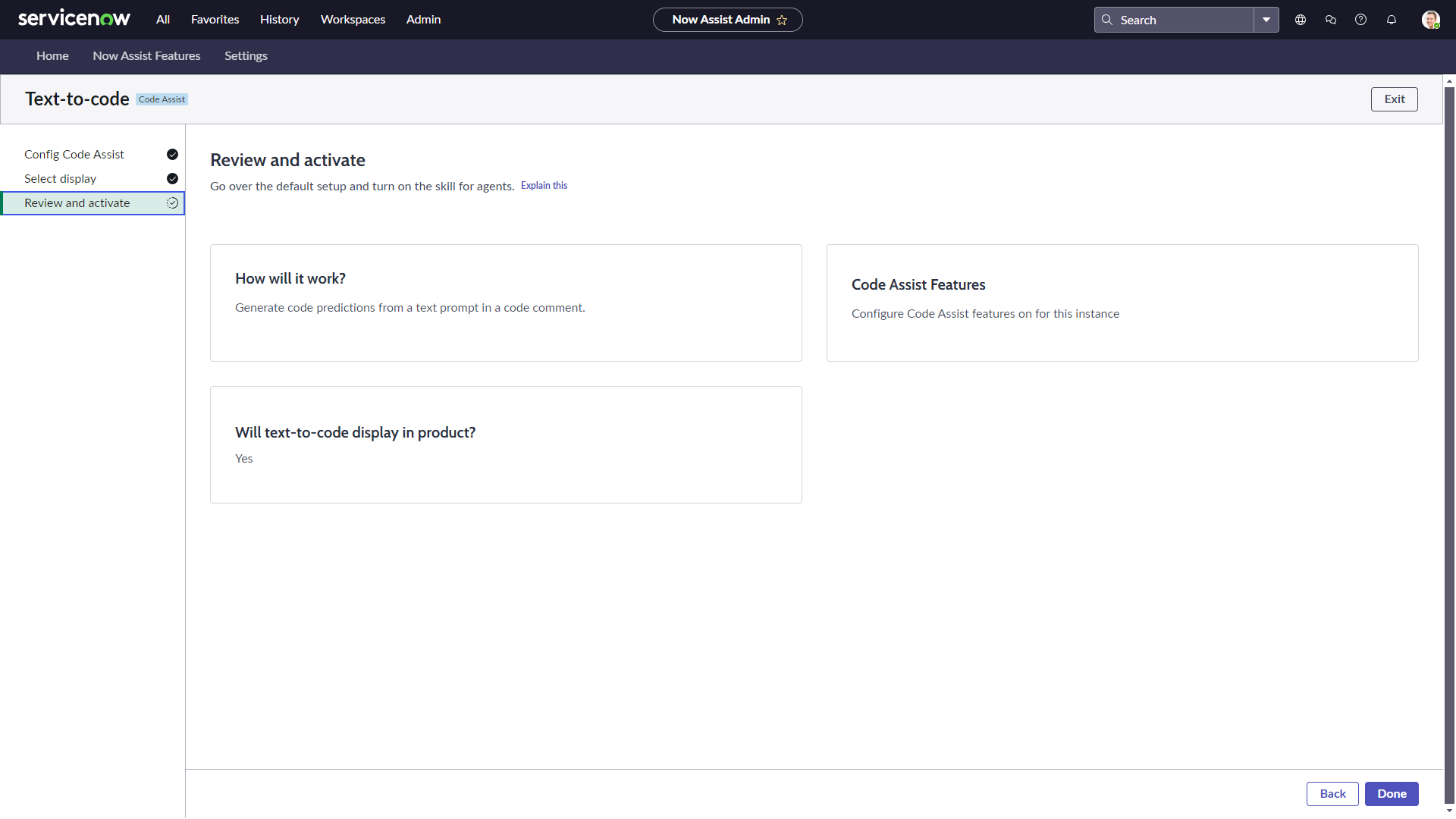The image size is (1456, 819).
Task: Select the completed Select display step
Action: (61, 179)
